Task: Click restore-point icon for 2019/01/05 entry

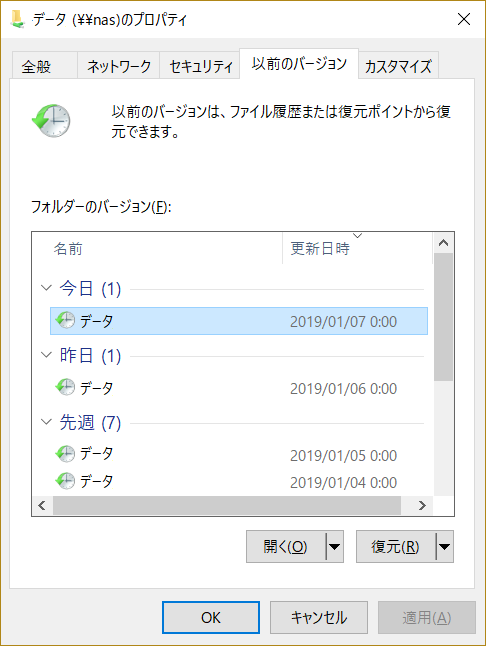Action: tap(65, 454)
